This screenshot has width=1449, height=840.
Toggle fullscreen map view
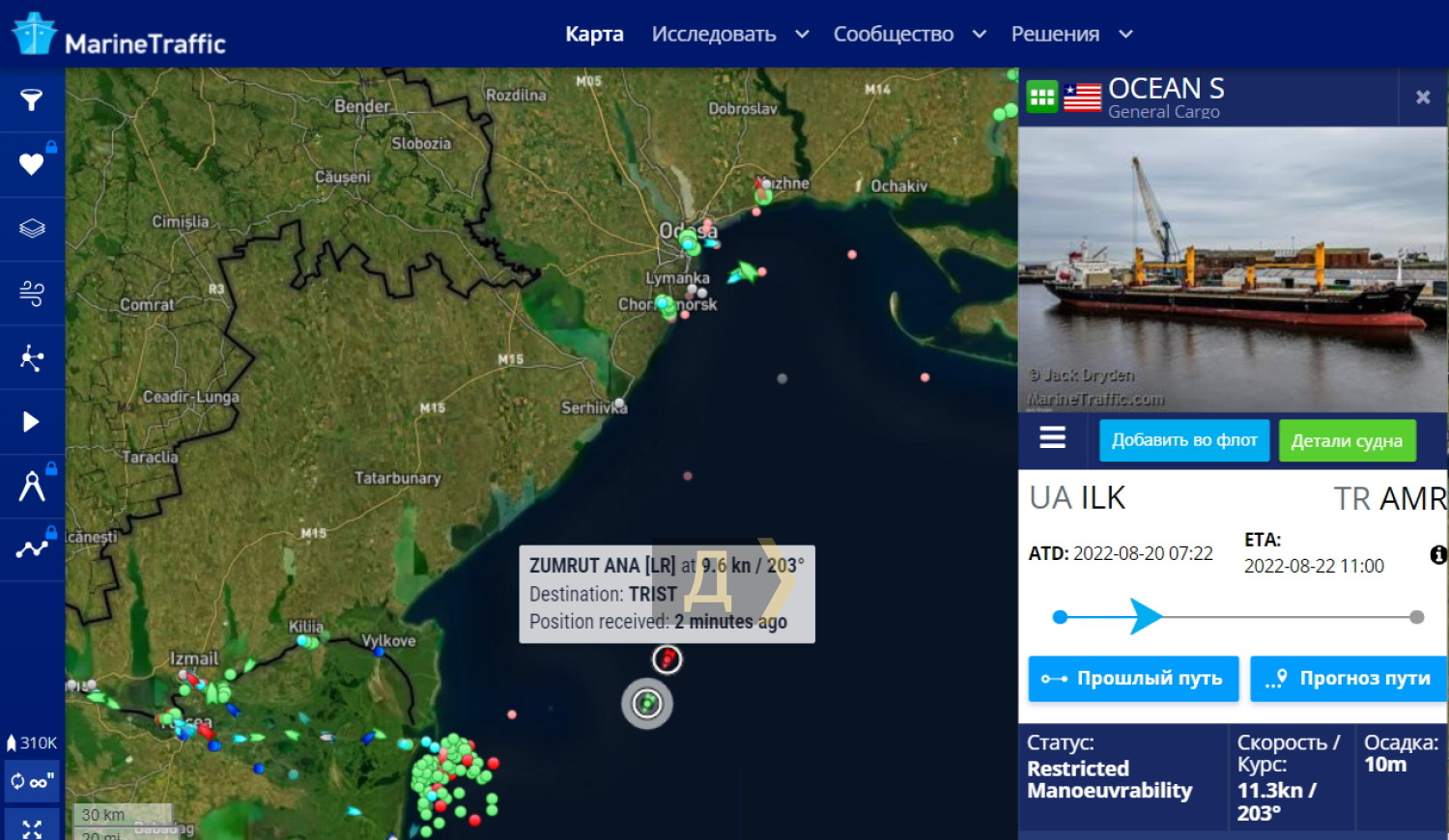pos(32,828)
